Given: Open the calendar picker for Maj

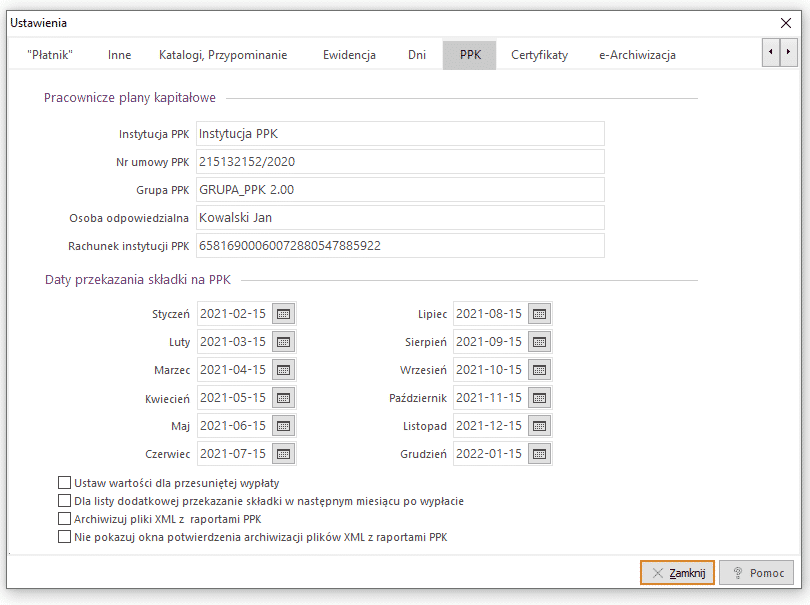Looking at the screenshot, I should pyautogui.click(x=283, y=426).
